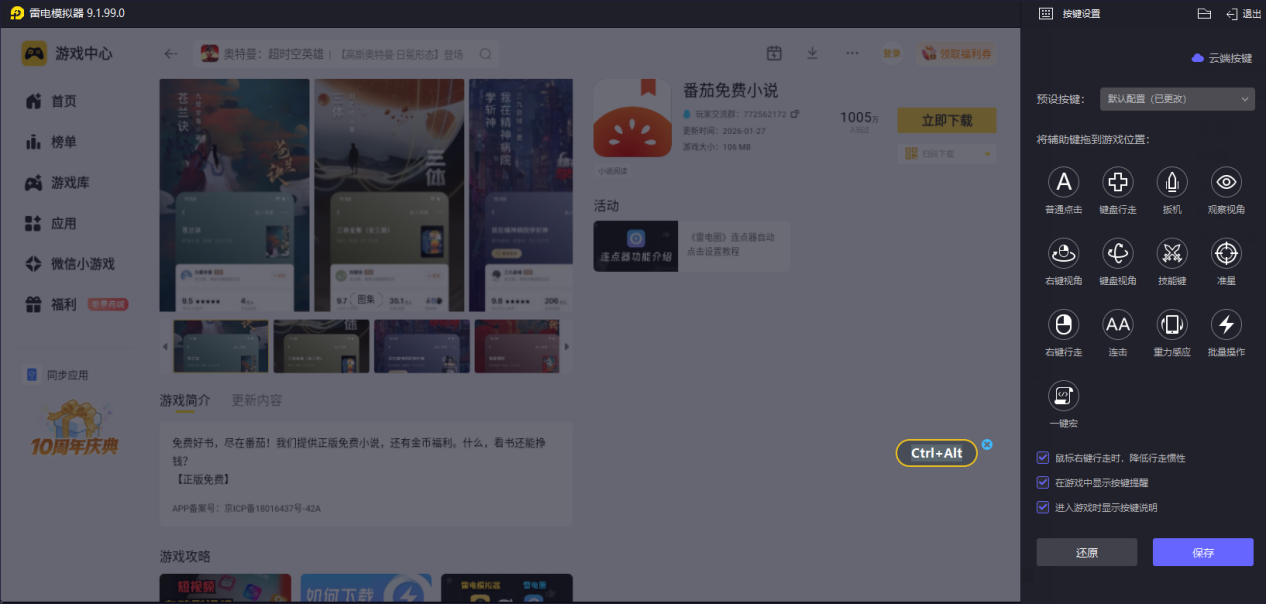Select the 扳机 trigger key icon

1172,182
